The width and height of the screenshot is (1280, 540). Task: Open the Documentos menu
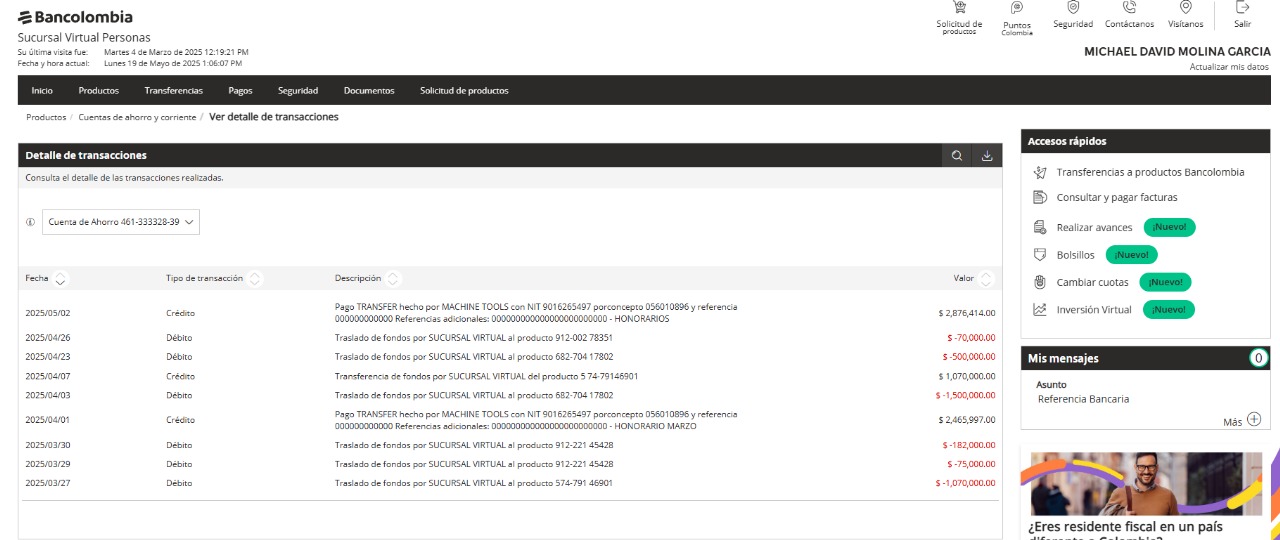[x=369, y=91]
